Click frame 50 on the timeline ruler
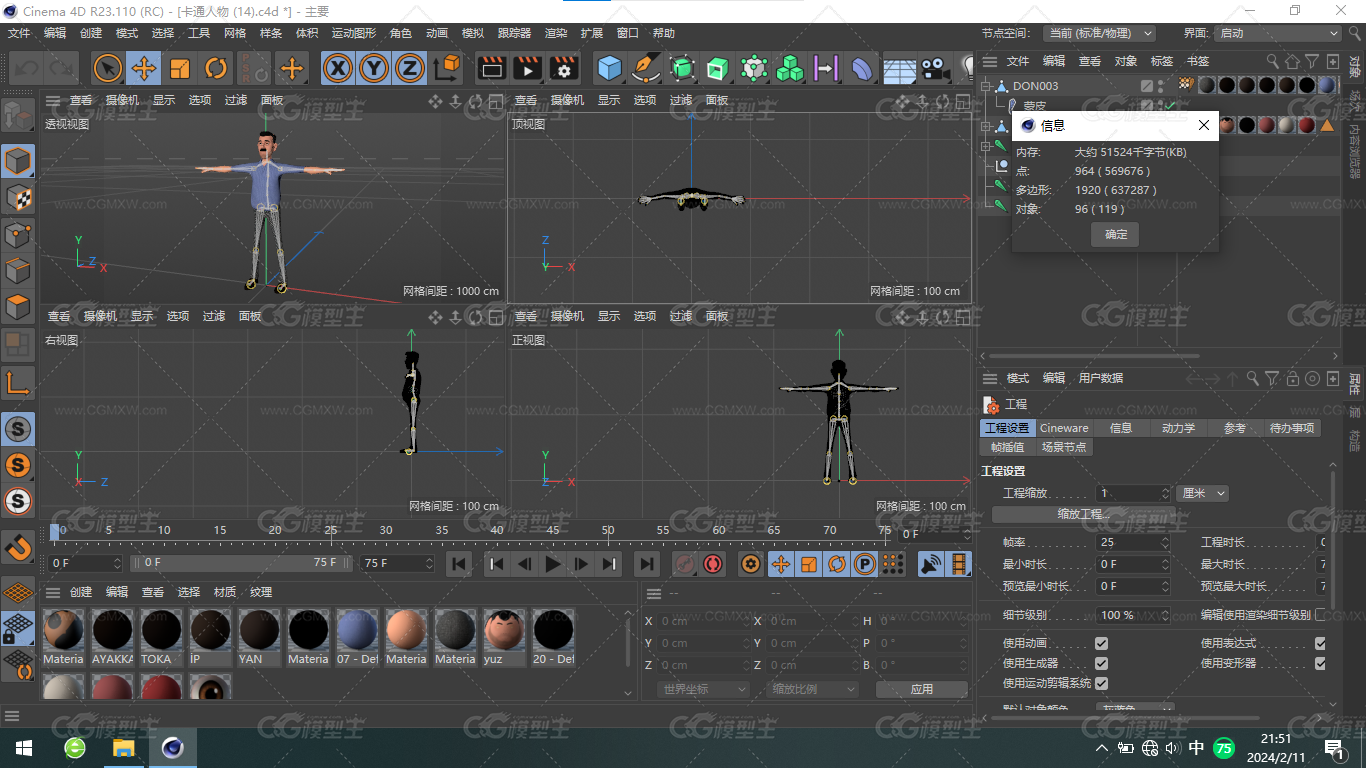The width and height of the screenshot is (1366, 768). pos(608,530)
